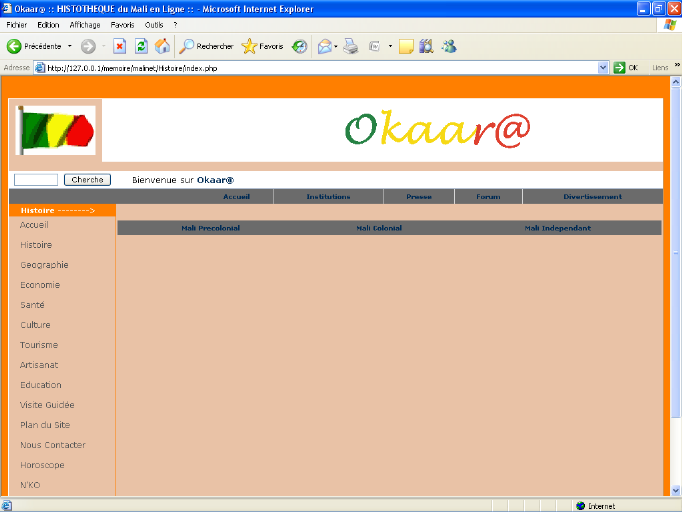Open the Forum navigation tab
The height and width of the screenshot is (512, 682).
tap(488, 197)
